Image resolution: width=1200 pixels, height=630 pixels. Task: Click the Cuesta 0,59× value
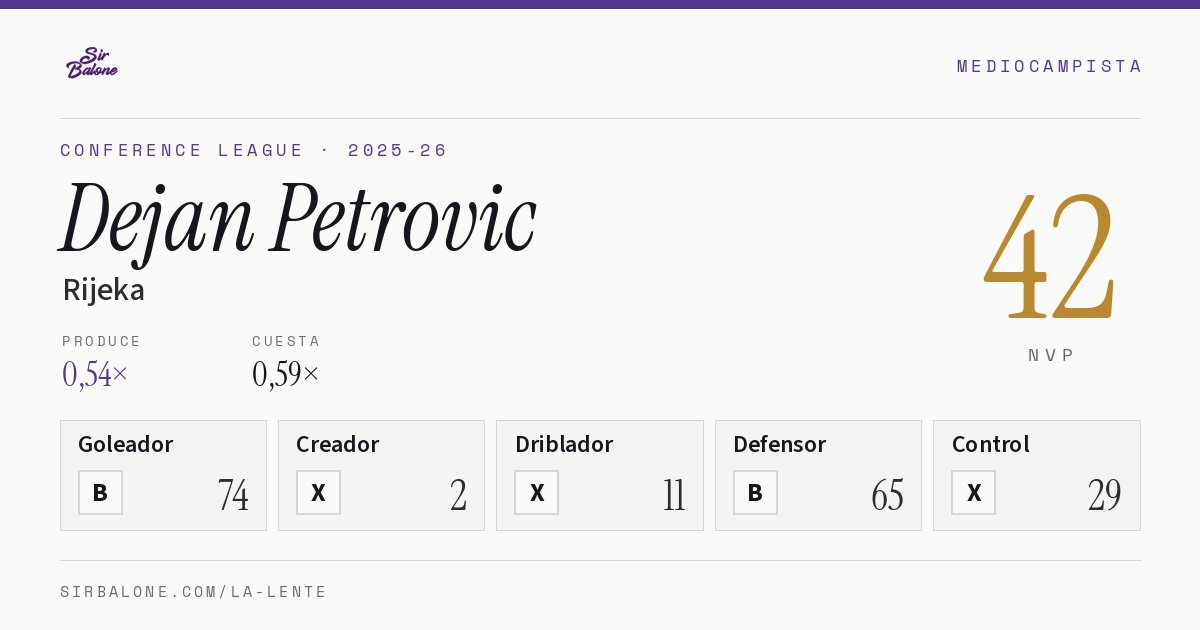[x=286, y=374]
